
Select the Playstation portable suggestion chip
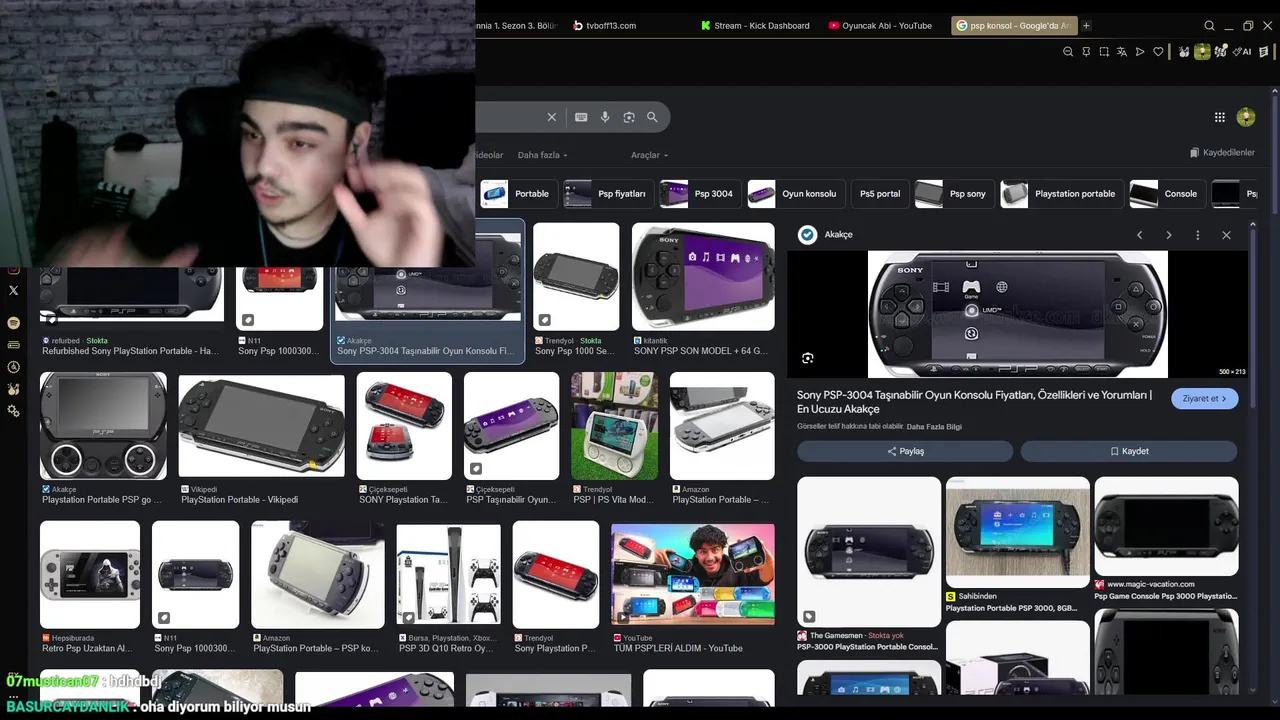pyautogui.click(x=1060, y=194)
